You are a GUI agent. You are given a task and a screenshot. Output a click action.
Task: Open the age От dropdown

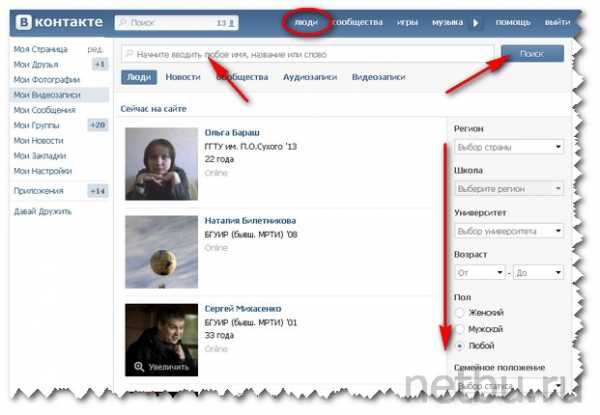(480, 272)
